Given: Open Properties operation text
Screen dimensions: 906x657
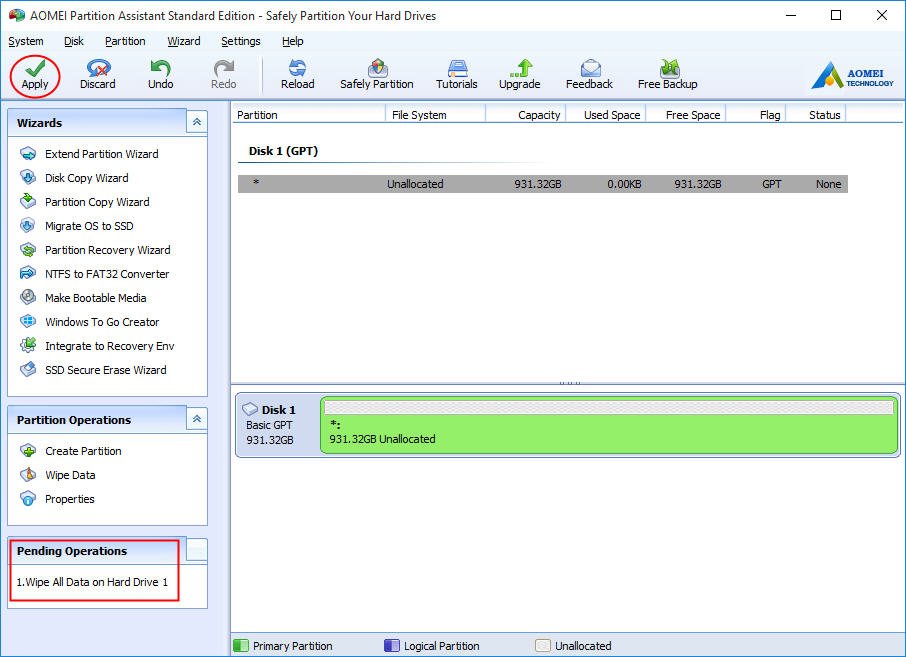Looking at the screenshot, I should (69, 499).
